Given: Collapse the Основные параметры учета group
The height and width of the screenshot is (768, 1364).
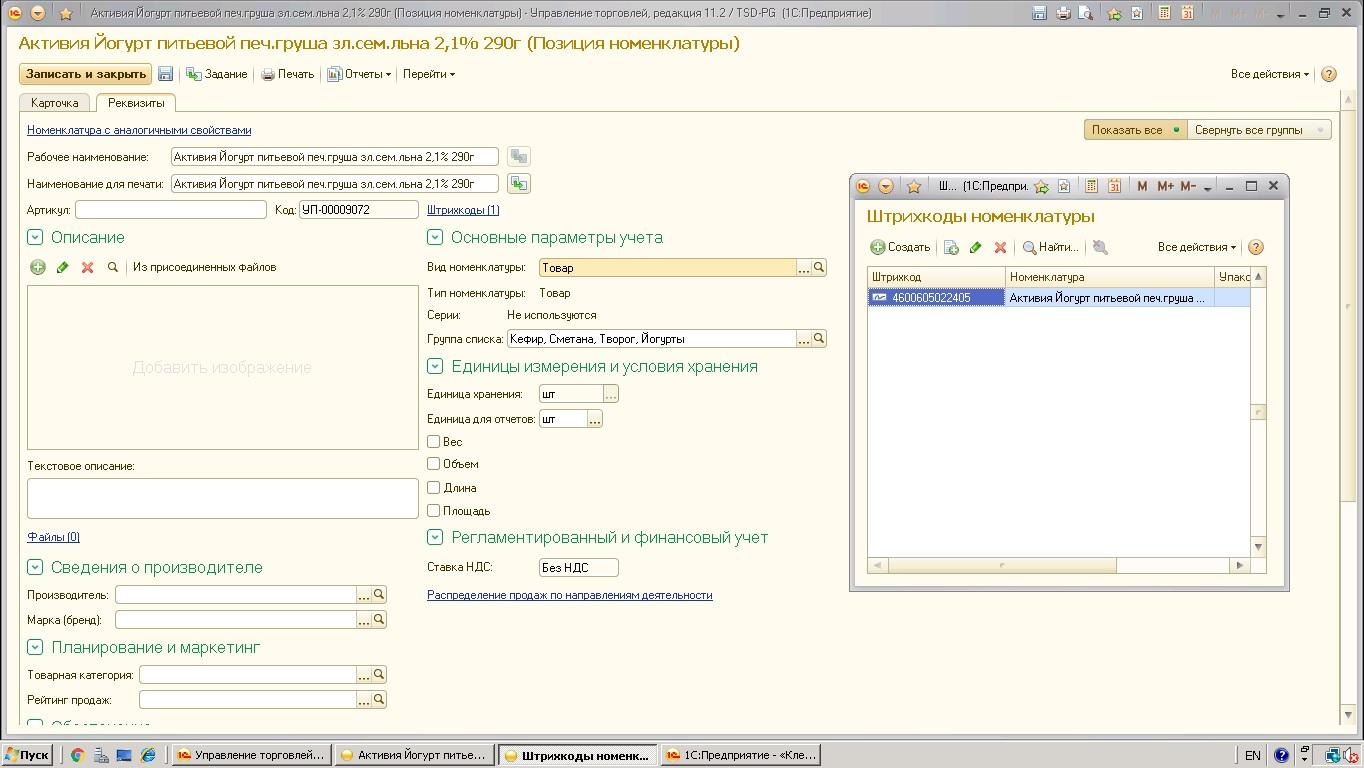Looking at the screenshot, I should point(435,237).
